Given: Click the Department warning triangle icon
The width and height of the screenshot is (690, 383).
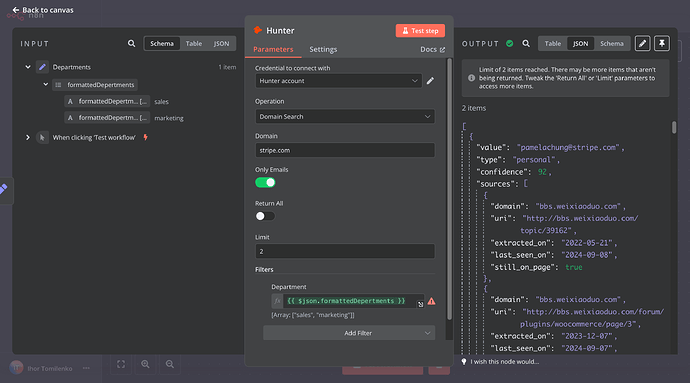Looking at the screenshot, I should pos(431,301).
